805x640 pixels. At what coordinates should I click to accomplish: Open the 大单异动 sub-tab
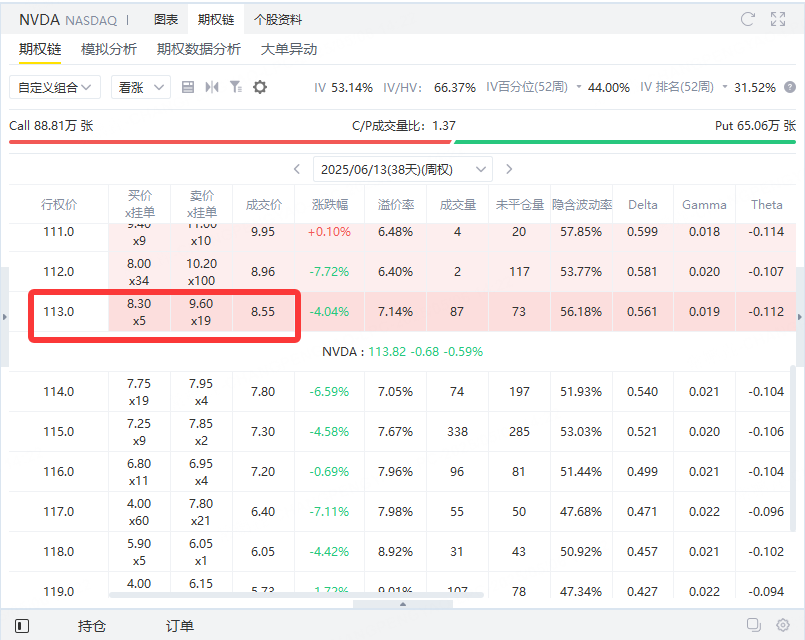(289, 49)
